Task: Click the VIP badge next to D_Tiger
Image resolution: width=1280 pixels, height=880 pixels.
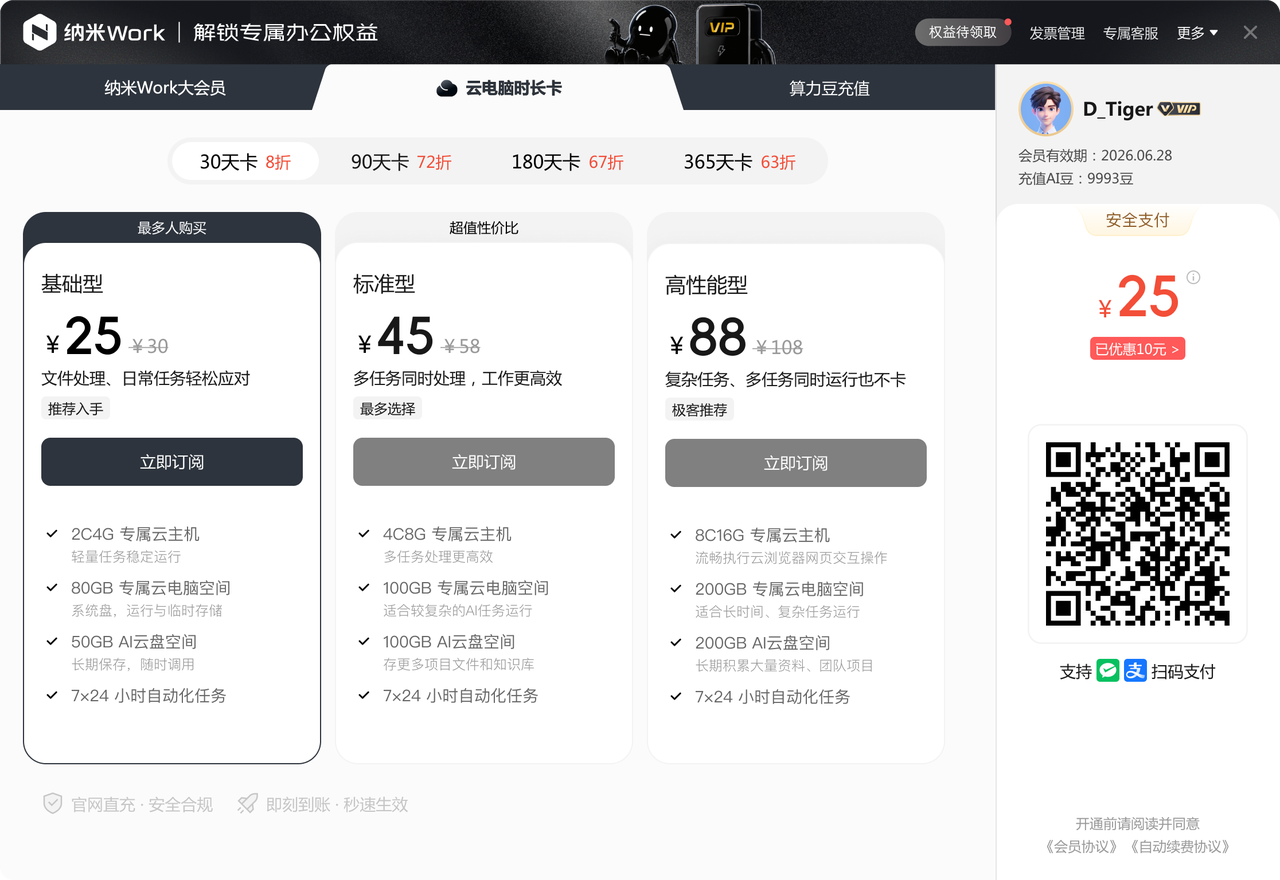Action: (1179, 109)
